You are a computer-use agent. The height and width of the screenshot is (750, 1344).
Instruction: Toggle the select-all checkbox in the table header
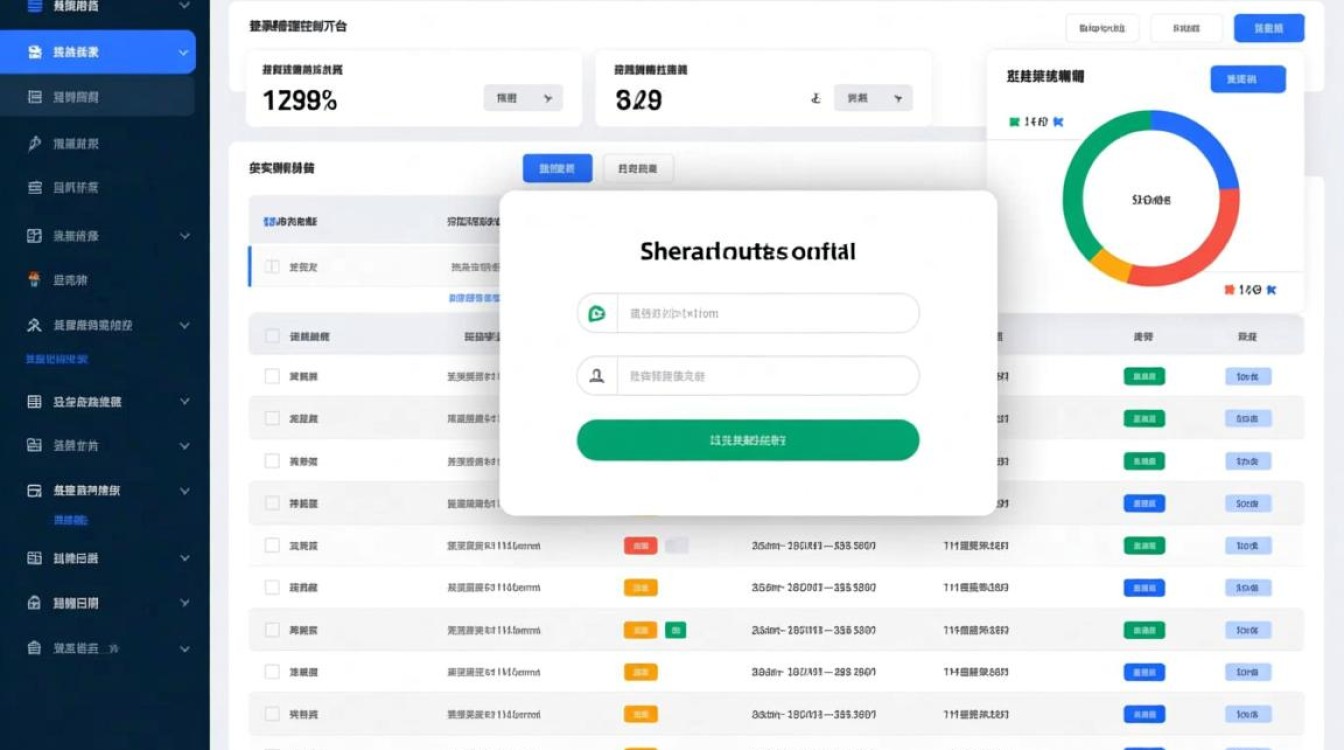272,337
